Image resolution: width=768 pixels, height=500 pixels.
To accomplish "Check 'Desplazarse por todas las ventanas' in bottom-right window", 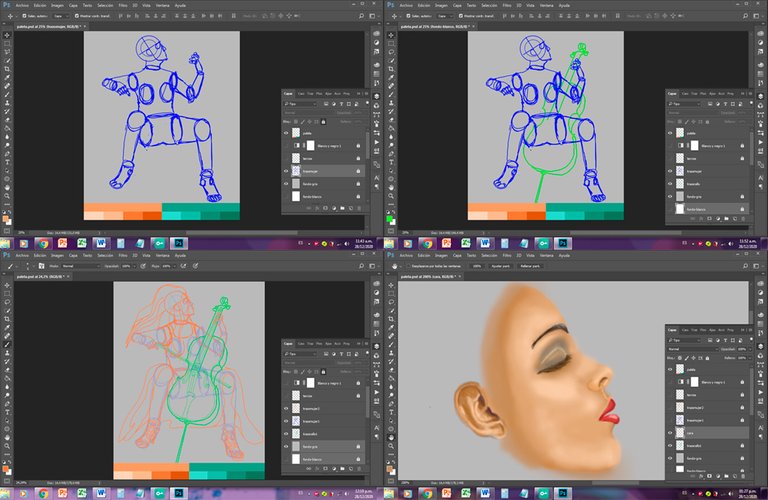I will tap(408, 266).
